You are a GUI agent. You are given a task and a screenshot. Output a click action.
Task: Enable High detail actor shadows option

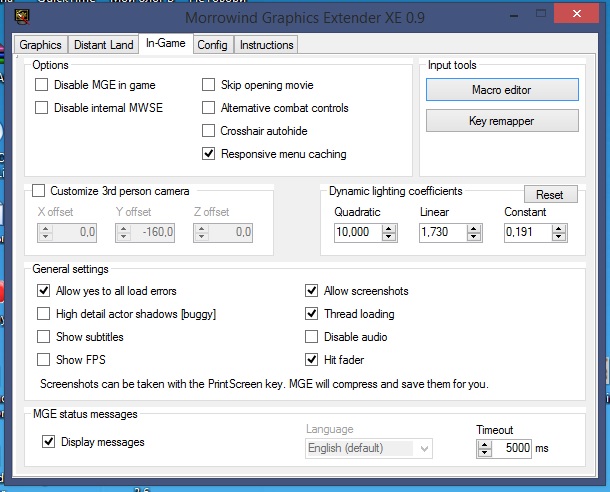[x=44, y=313]
